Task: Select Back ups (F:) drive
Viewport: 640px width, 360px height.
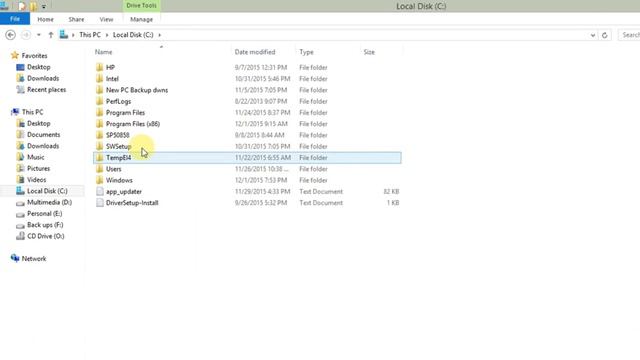Action: [45, 225]
